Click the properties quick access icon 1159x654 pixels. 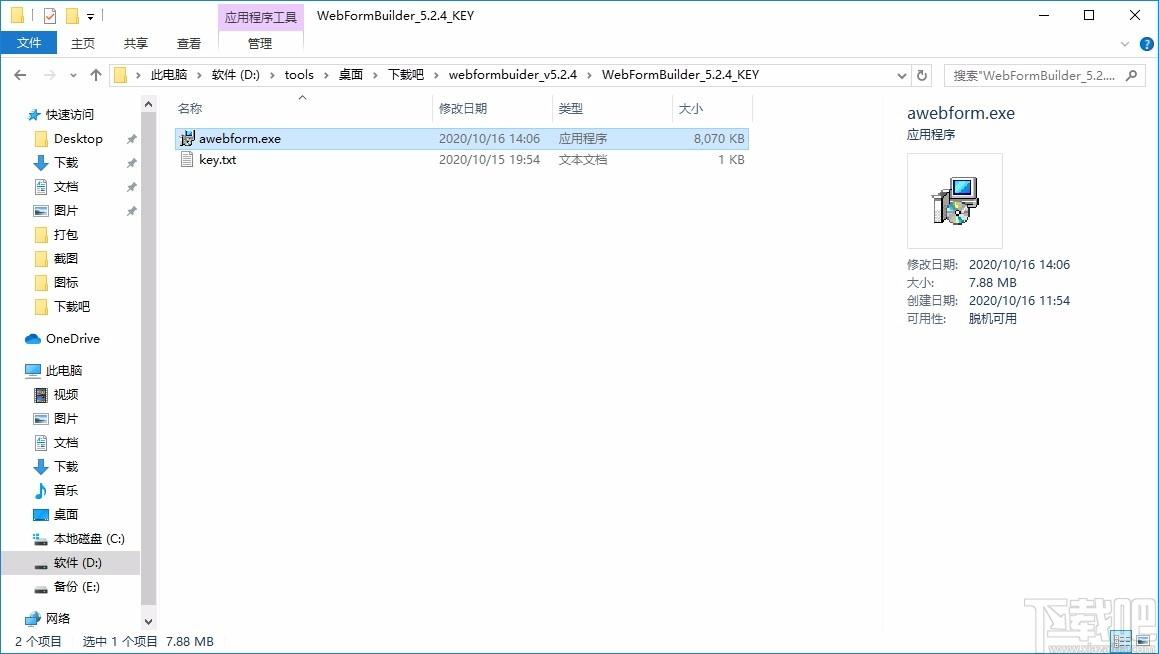[50, 16]
